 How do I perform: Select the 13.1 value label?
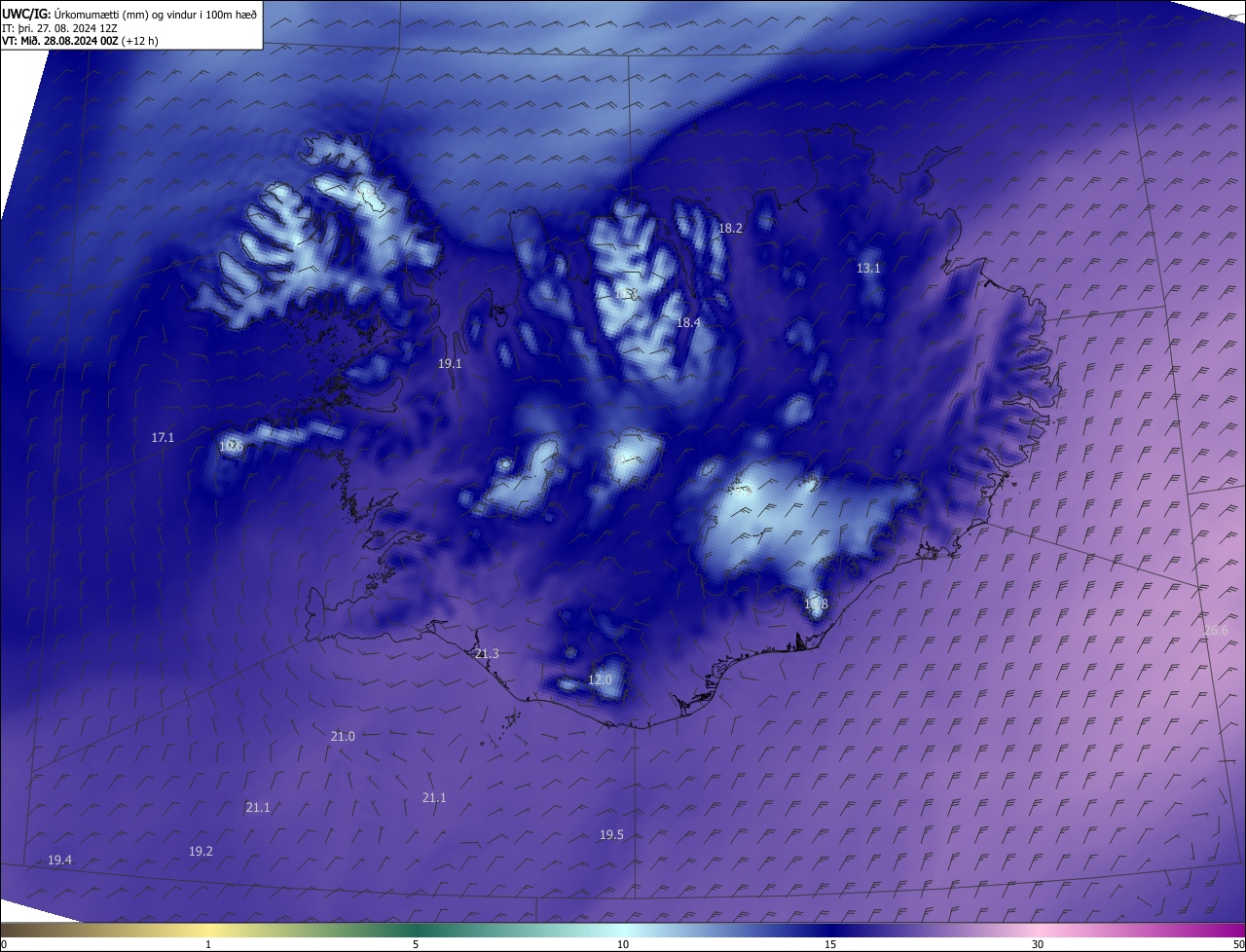click(x=868, y=268)
